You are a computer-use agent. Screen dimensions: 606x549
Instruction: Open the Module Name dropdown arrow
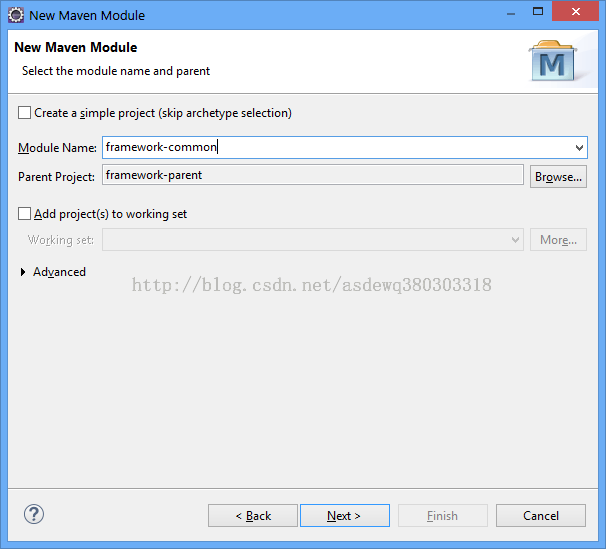[x=579, y=148]
